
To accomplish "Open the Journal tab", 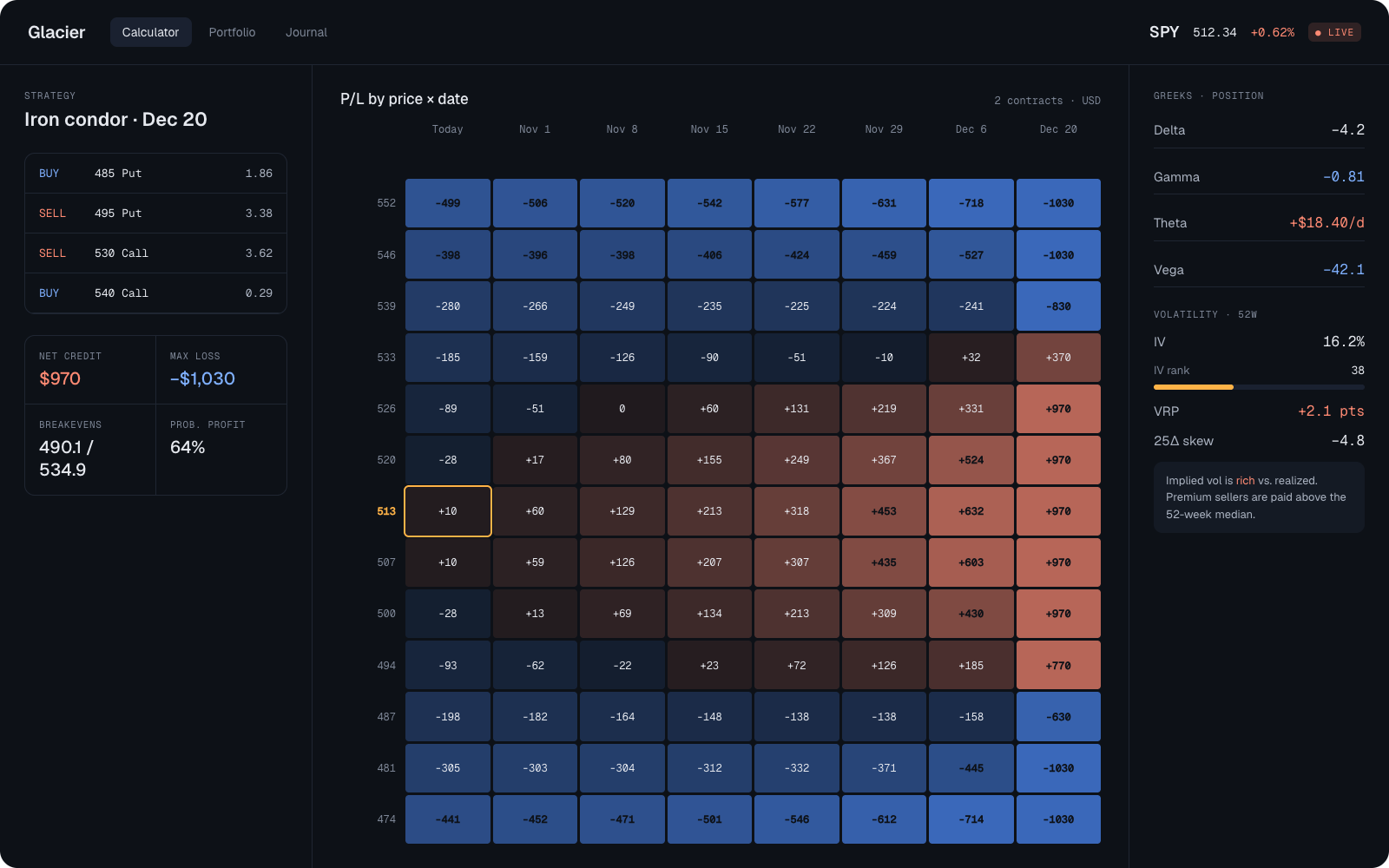I will pos(306,32).
